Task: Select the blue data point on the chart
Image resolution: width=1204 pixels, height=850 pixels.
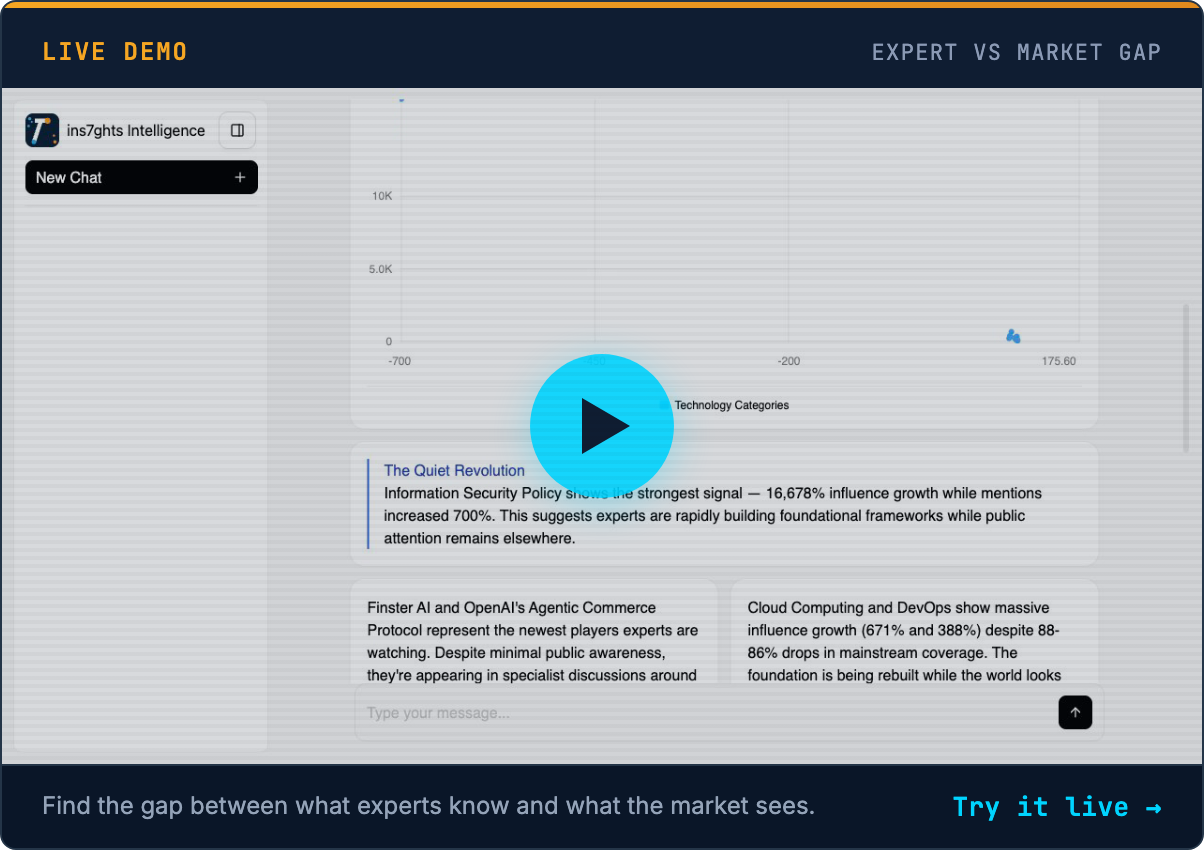Action: (1013, 336)
